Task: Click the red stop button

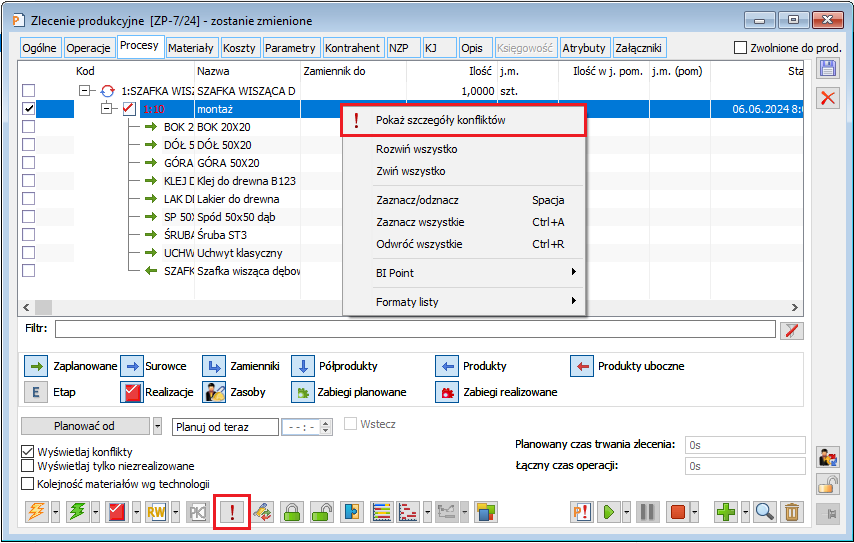Action: [x=678, y=512]
